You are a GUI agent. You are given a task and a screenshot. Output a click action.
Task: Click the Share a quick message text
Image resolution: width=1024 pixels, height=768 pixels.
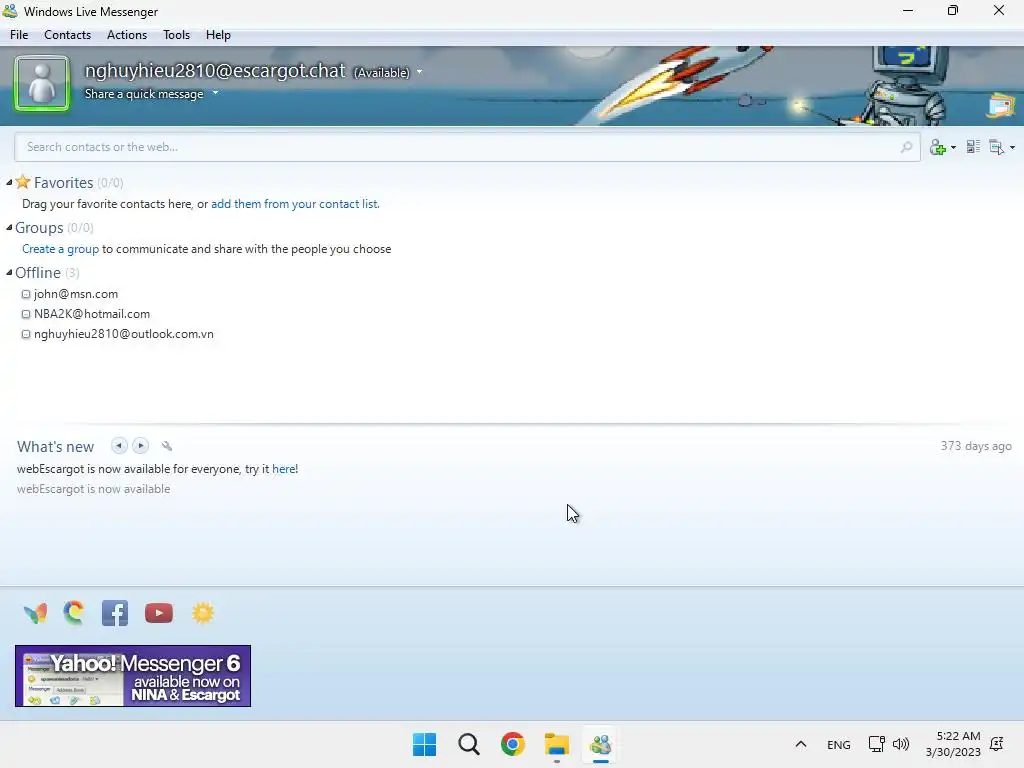[x=144, y=94]
